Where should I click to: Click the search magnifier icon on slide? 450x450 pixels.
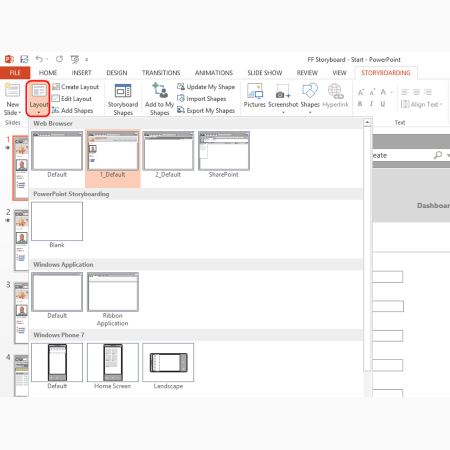pos(438,155)
